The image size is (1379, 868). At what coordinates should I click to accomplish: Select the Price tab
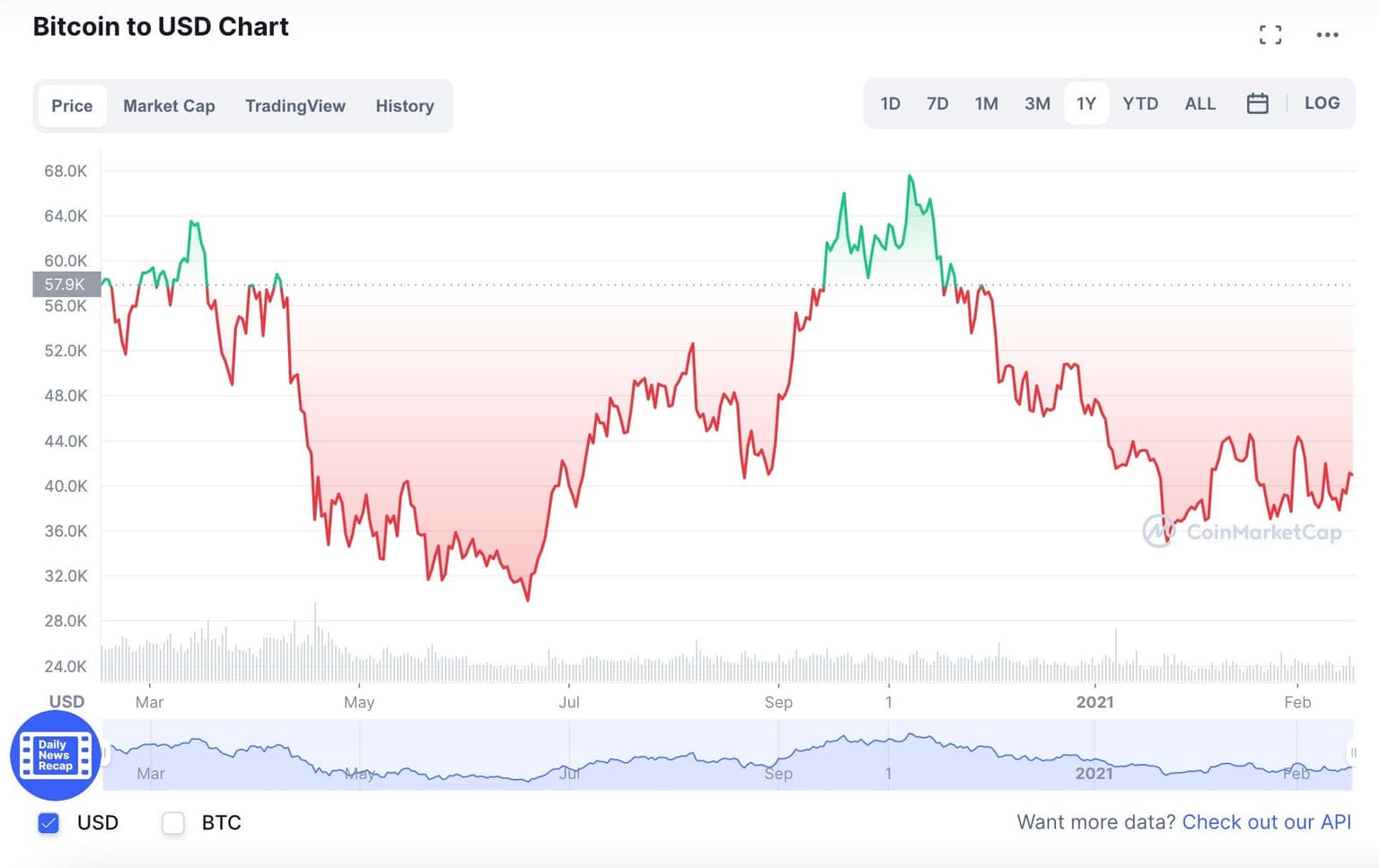pyautogui.click(x=72, y=106)
